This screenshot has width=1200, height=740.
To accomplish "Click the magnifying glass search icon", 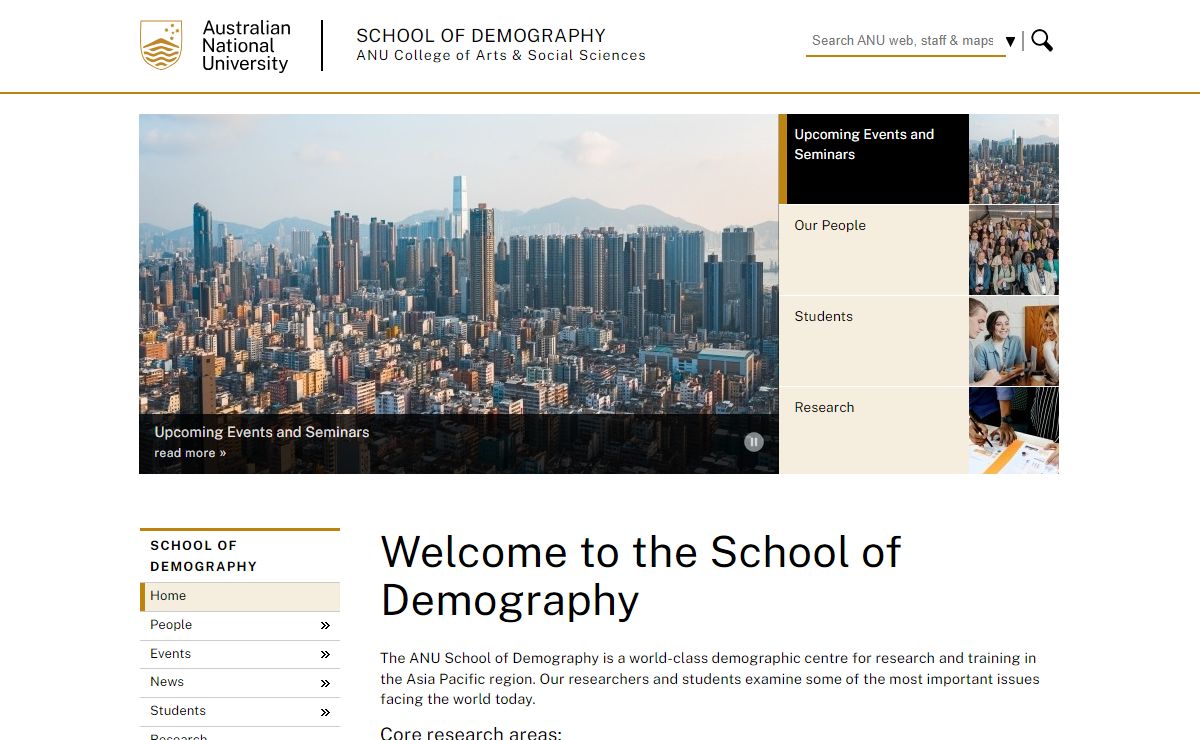I will tap(1042, 41).
